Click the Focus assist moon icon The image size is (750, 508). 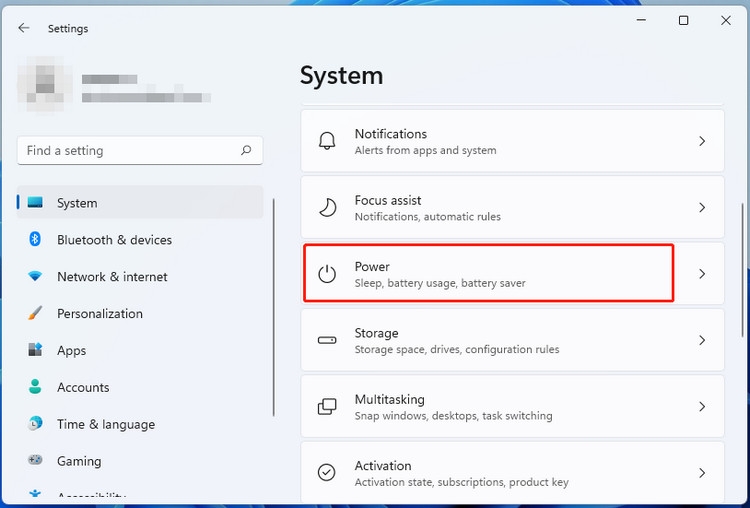point(327,208)
